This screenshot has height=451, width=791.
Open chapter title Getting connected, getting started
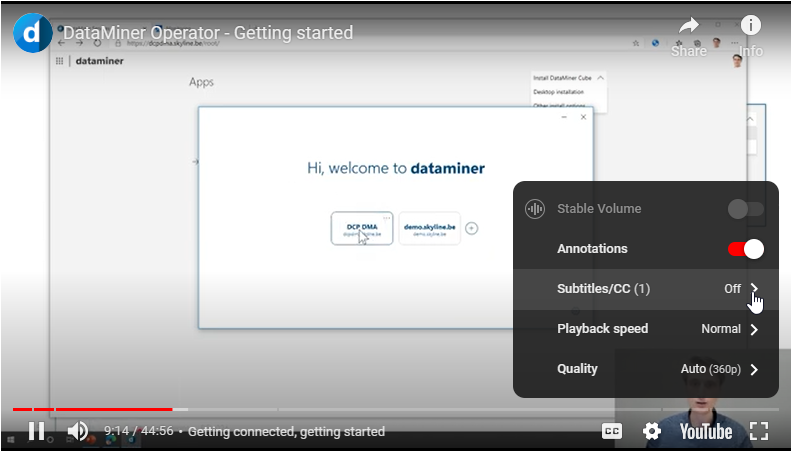coord(286,432)
